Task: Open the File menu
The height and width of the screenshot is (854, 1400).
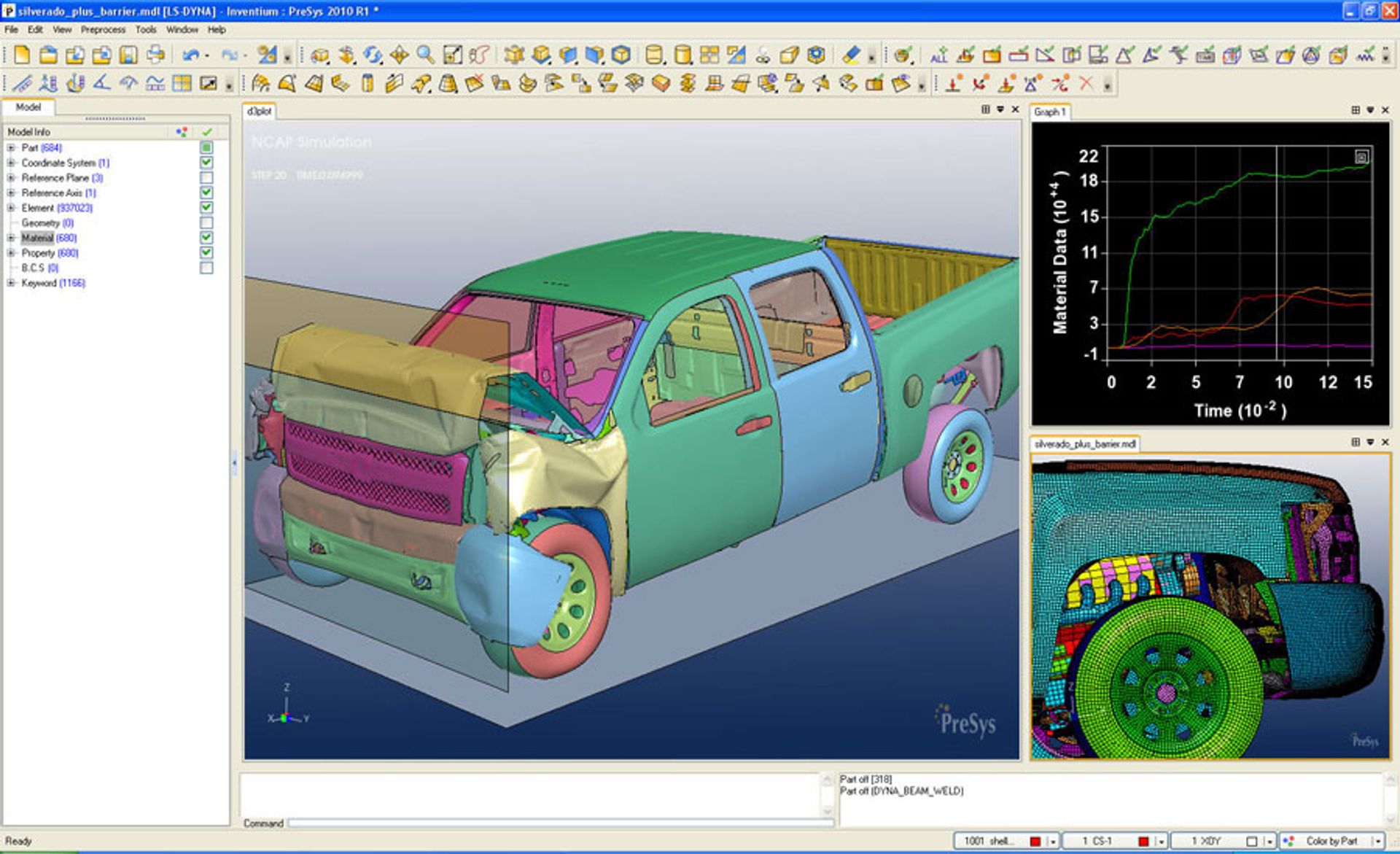Action: [x=12, y=30]
